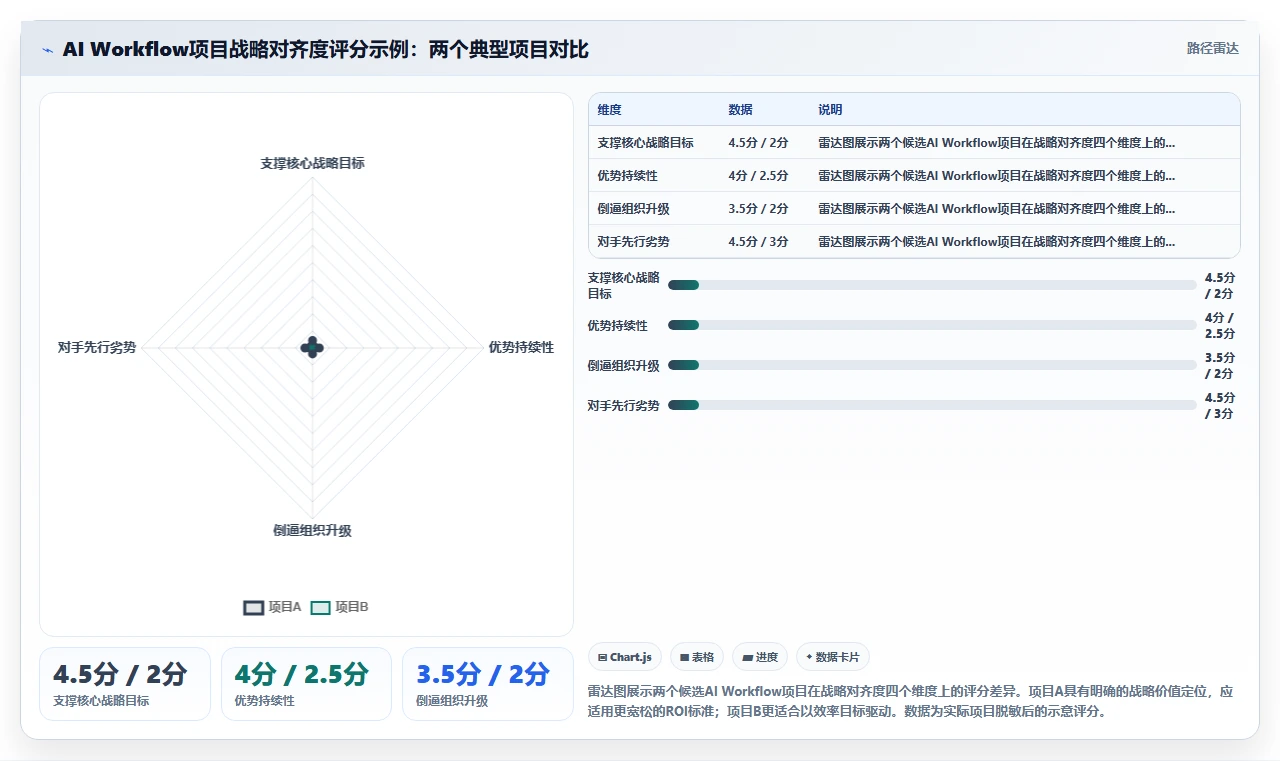The width and height of the screenshot is (1280, 761).
Task: Click the 倒逼组织升级 radar axis label
Action: (313, 530)
